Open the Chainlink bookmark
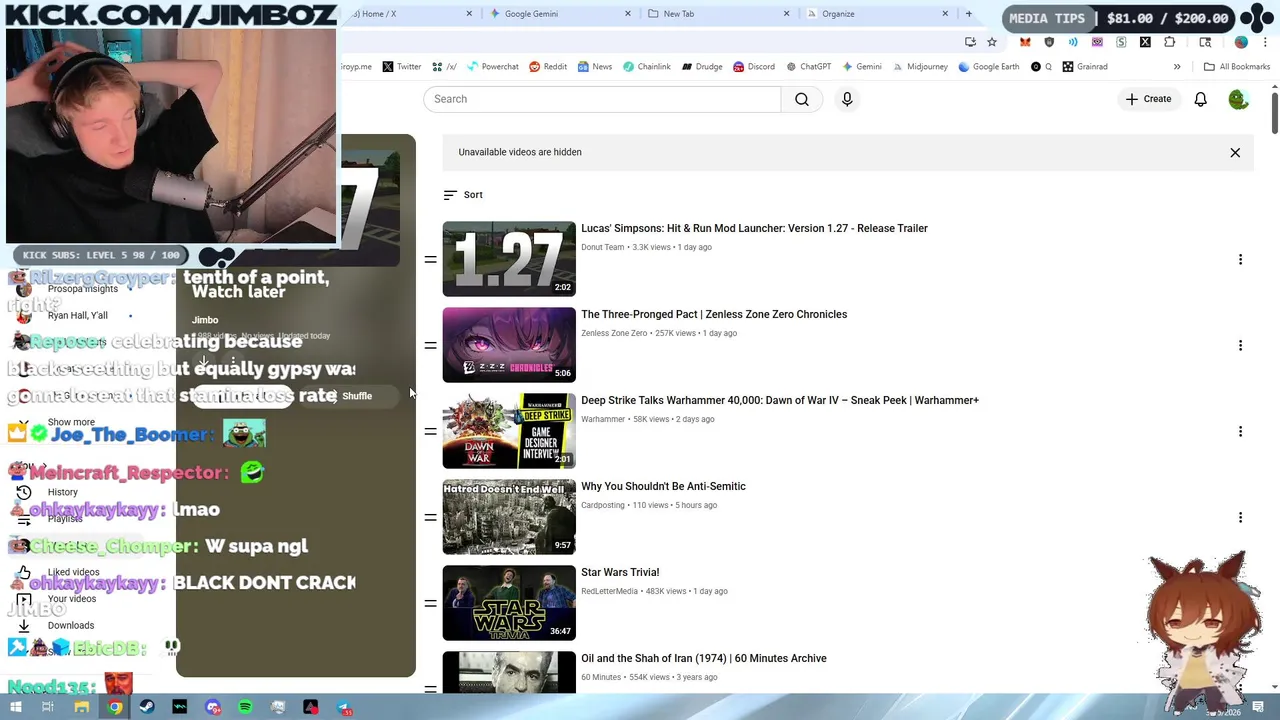The height and width of the screenshot is (720, 1280). 646,67
